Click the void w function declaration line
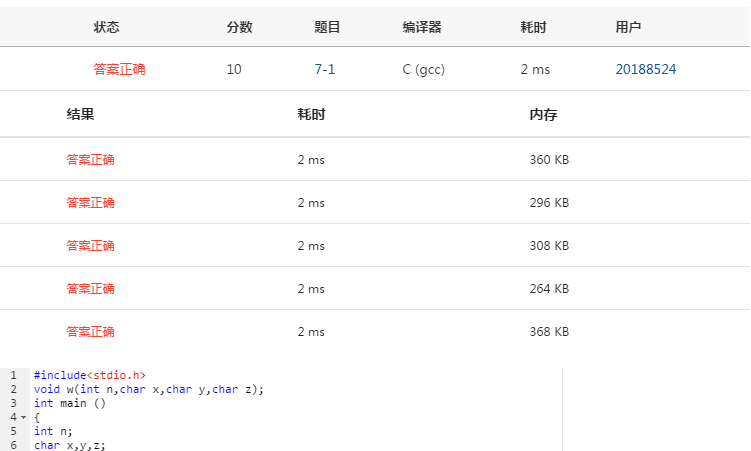The width and height of the screenshot is (751, 451). (148, 389)
